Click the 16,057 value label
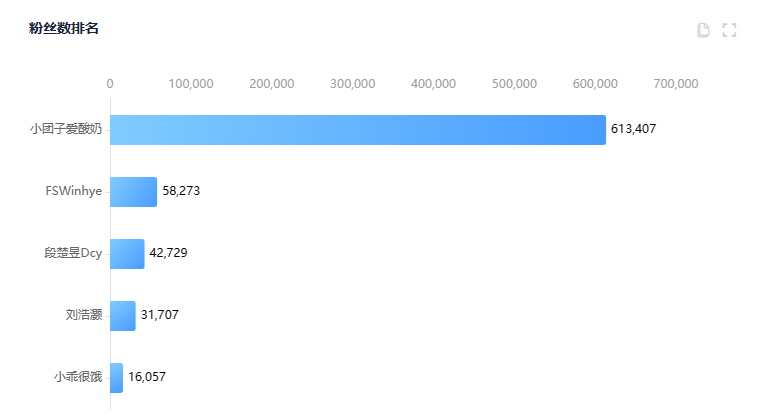Viewport: 758px width, 420px height. (147, 377)
